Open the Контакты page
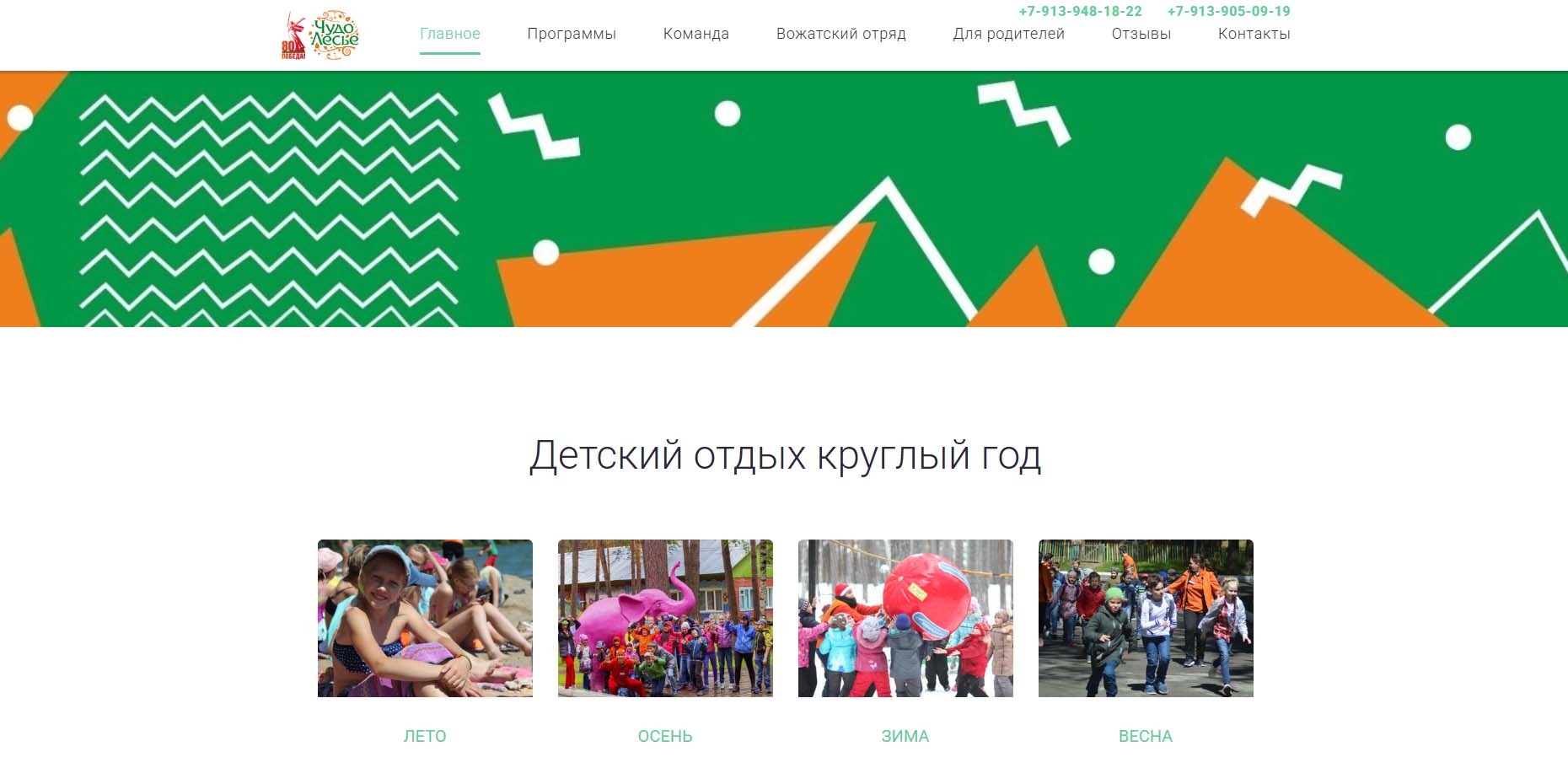This screenshot has height=784, width=1568. pos(1254,34)
